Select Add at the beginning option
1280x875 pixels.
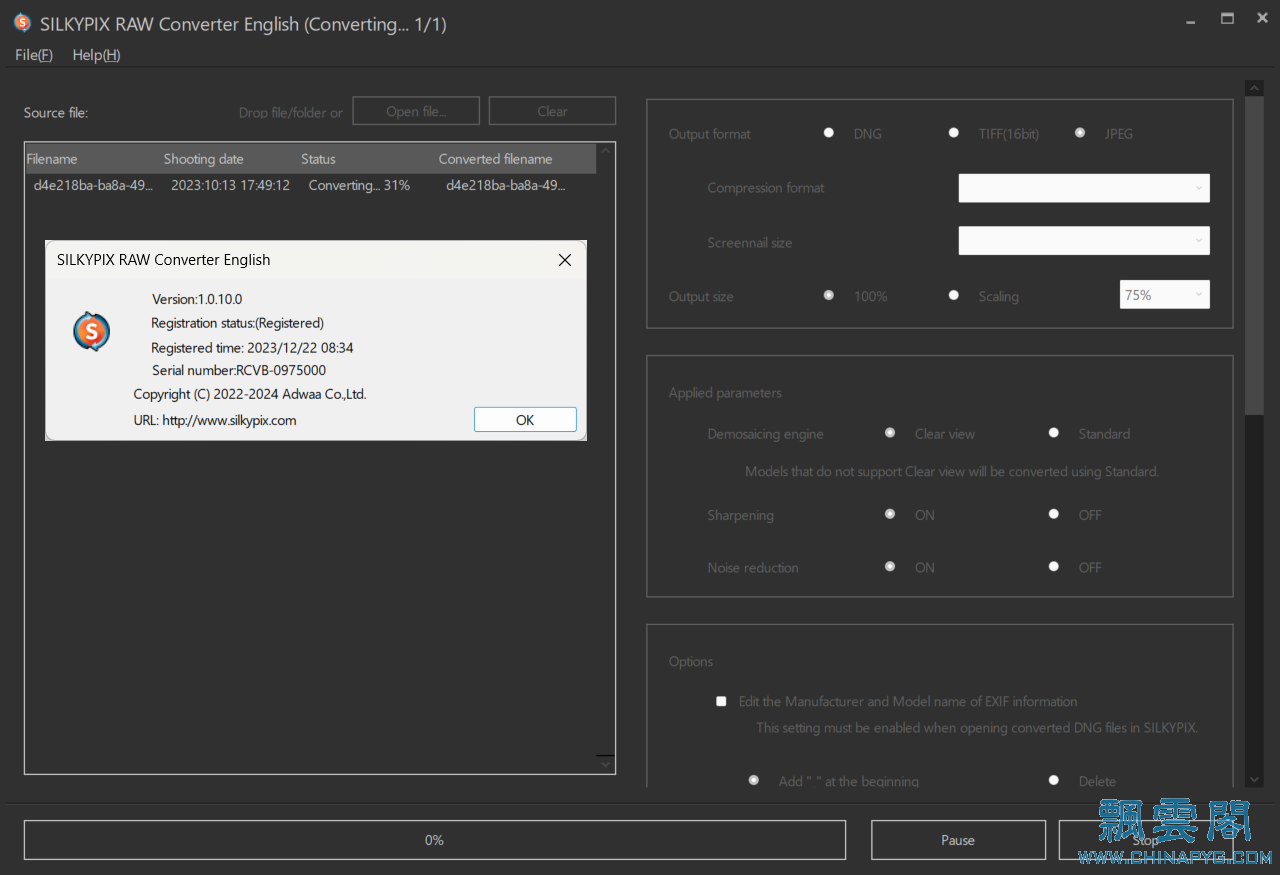coord(754,780)
